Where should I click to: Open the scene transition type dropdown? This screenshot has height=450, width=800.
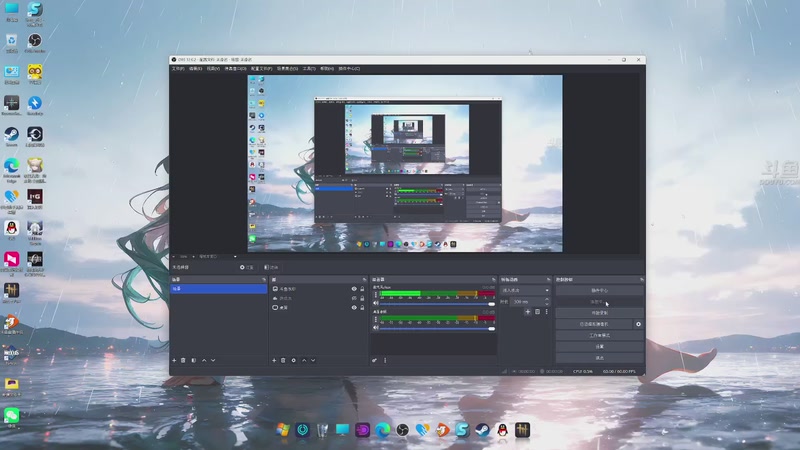point(525,290)
